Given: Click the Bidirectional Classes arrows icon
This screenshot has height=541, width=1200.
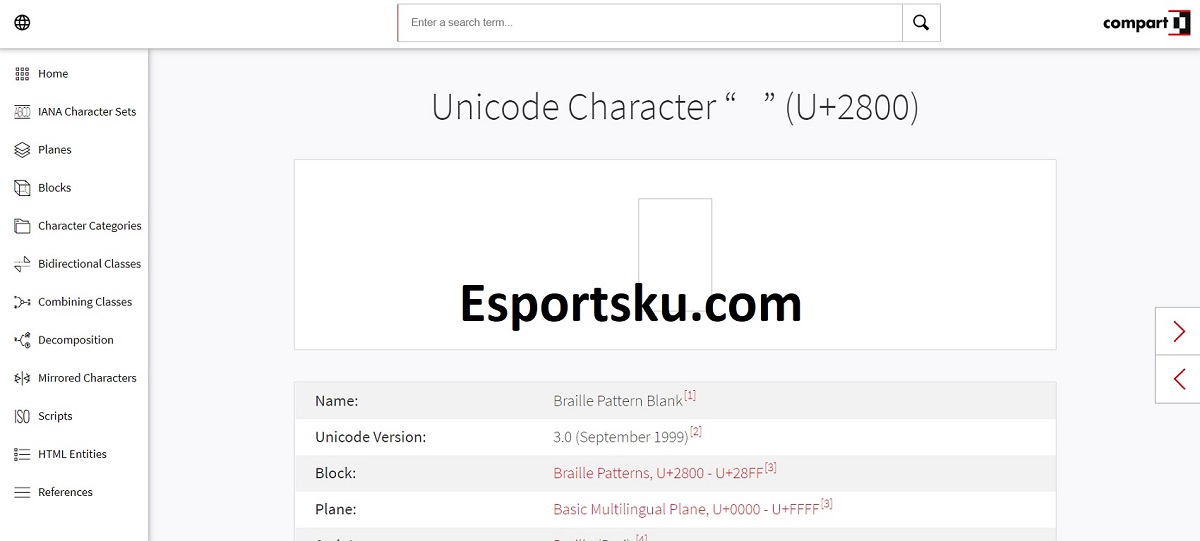Looking at the screenshot, I should (22, 264).
